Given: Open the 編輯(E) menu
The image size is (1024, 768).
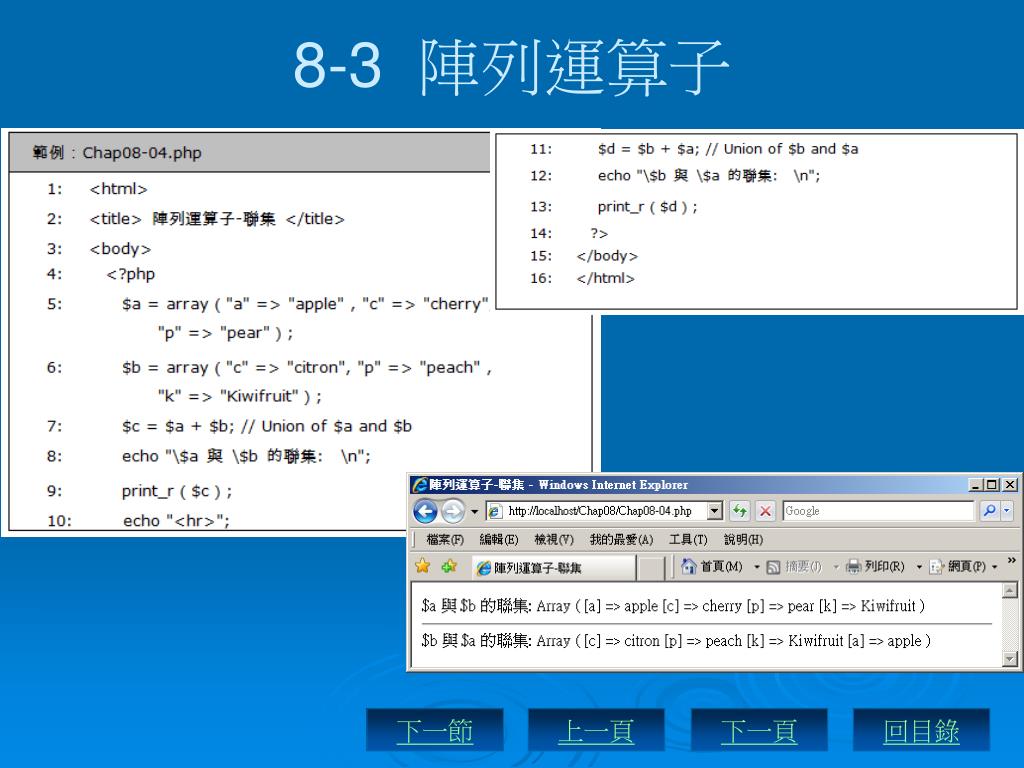Looking at the screenshot, I should pos(498,539).
